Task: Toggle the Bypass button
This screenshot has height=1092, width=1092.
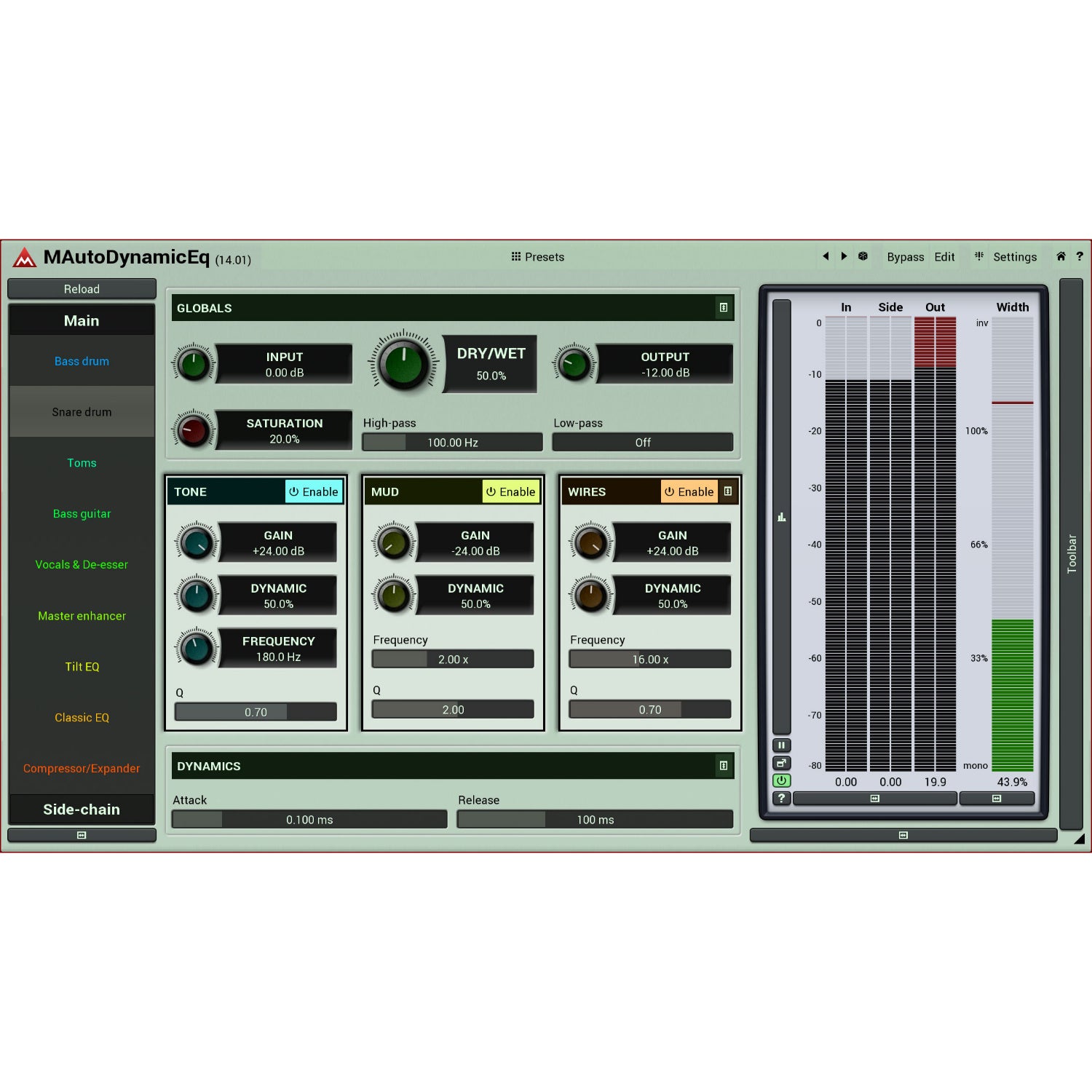Action: [906, 257]
